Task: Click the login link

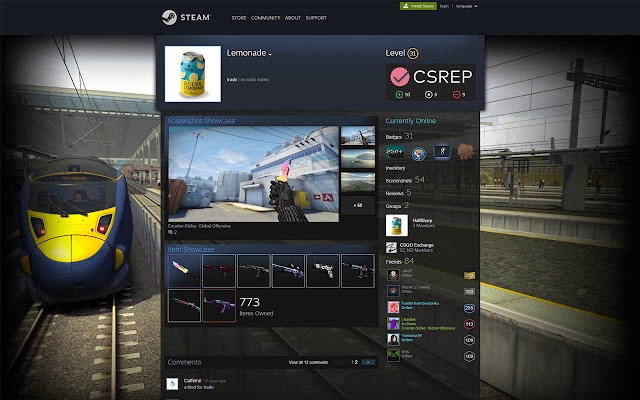Action: 444,6
